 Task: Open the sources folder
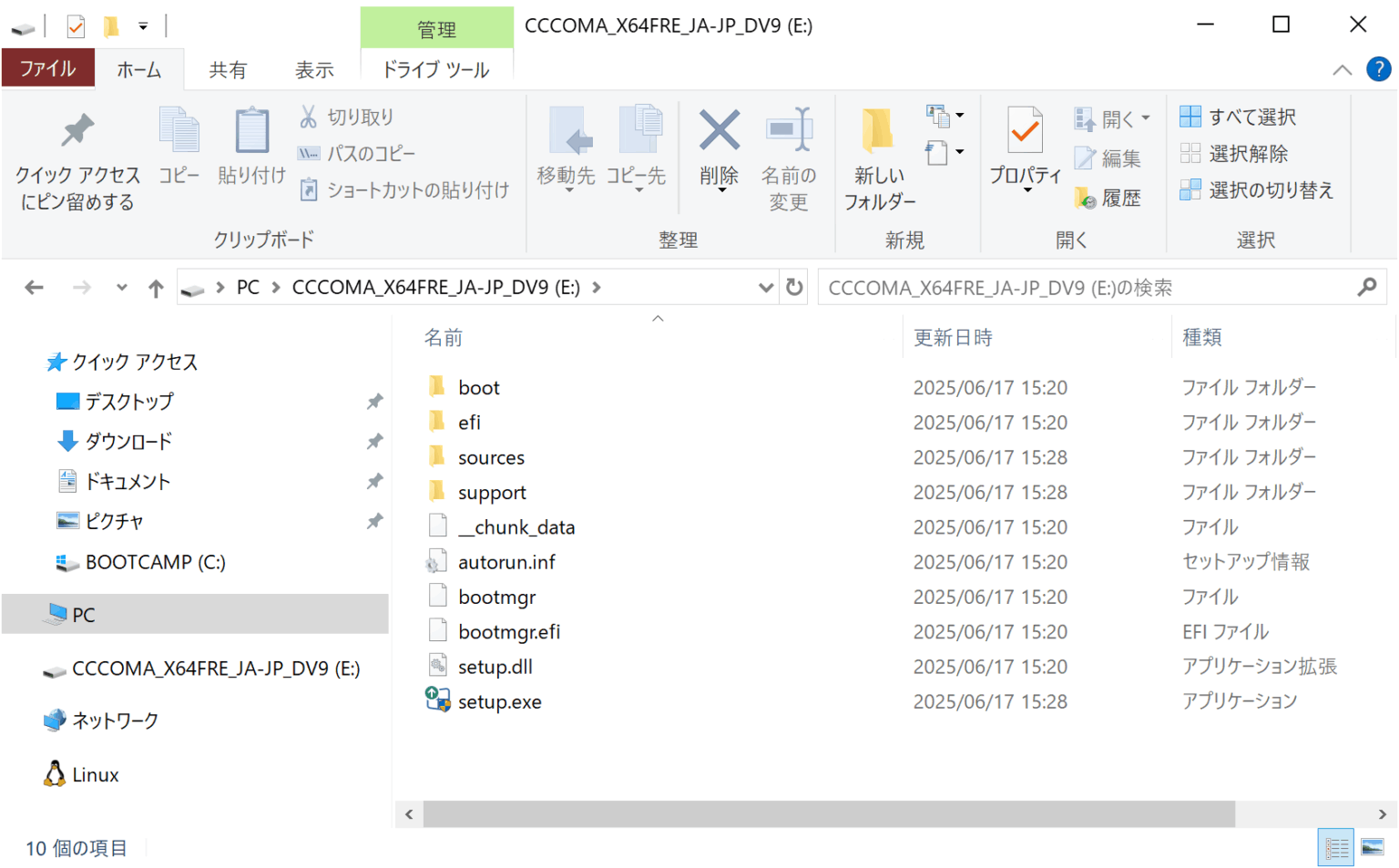(x=491, y=456)
